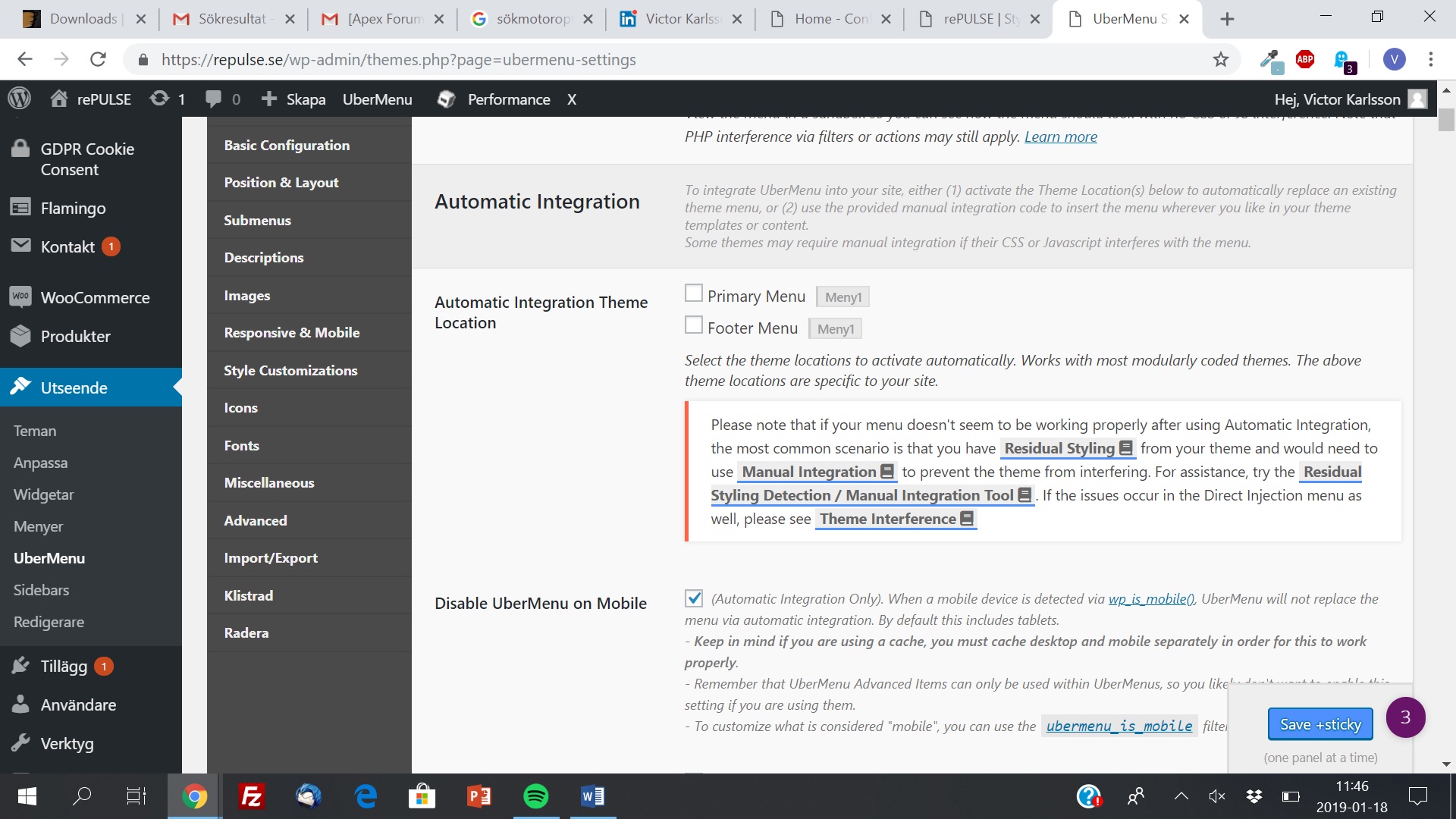Screen dimensions: 1456x819
Task: Follow the Learn more link
Action: tap(1060, 136)
